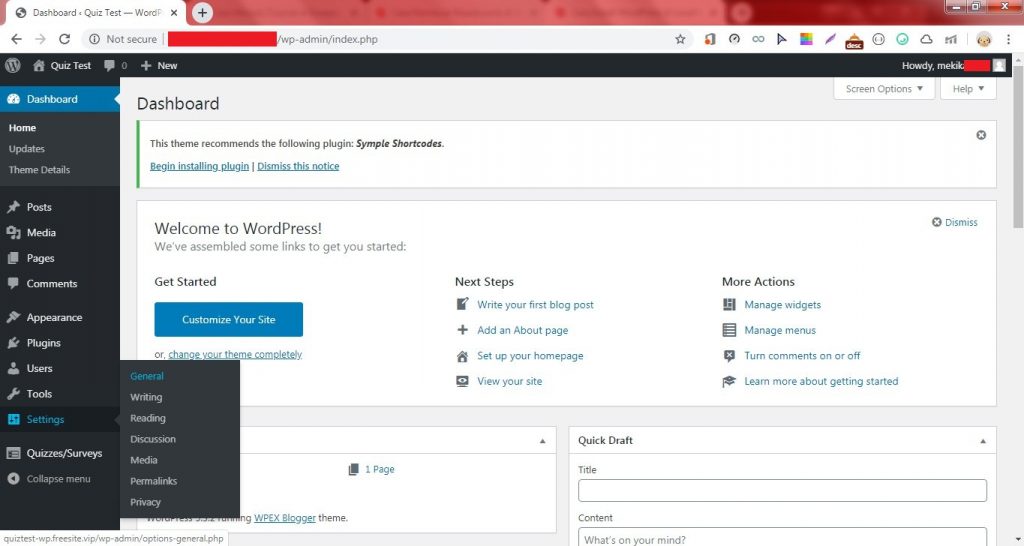Click the Not secure site info
Viewport: 1024px width, 546px height.
(123, 39)
